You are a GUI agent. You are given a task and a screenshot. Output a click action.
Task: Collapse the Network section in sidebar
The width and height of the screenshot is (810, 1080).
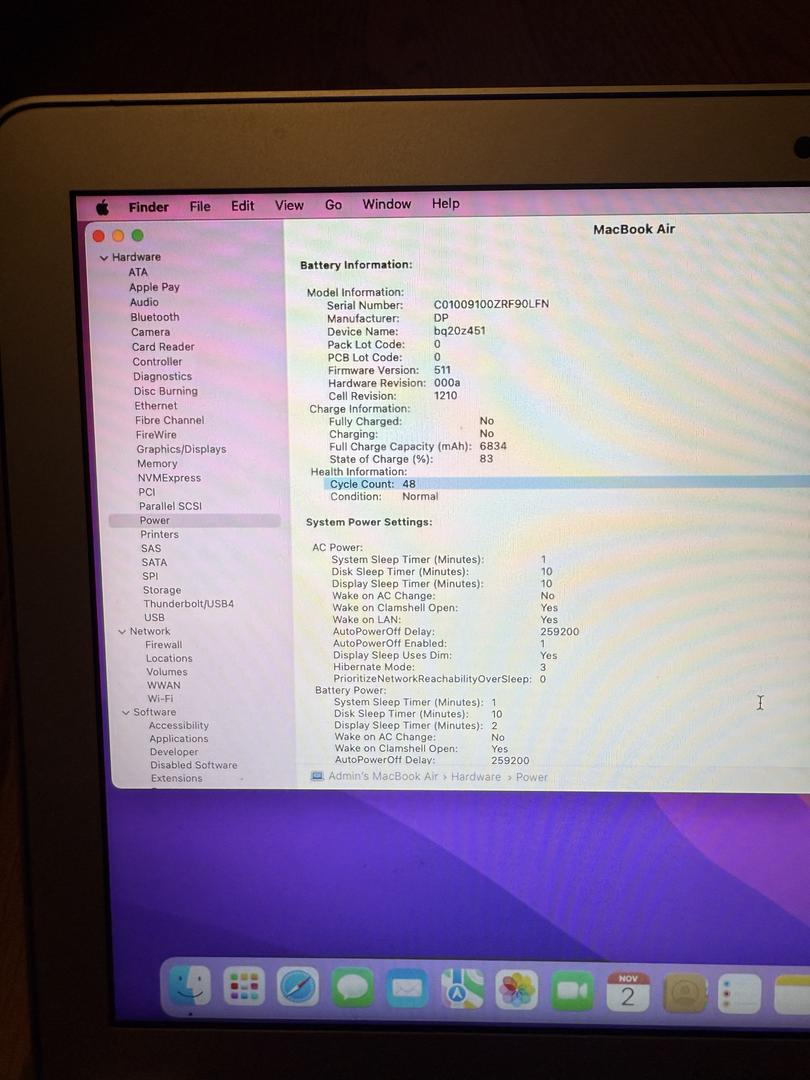point(122,632)
